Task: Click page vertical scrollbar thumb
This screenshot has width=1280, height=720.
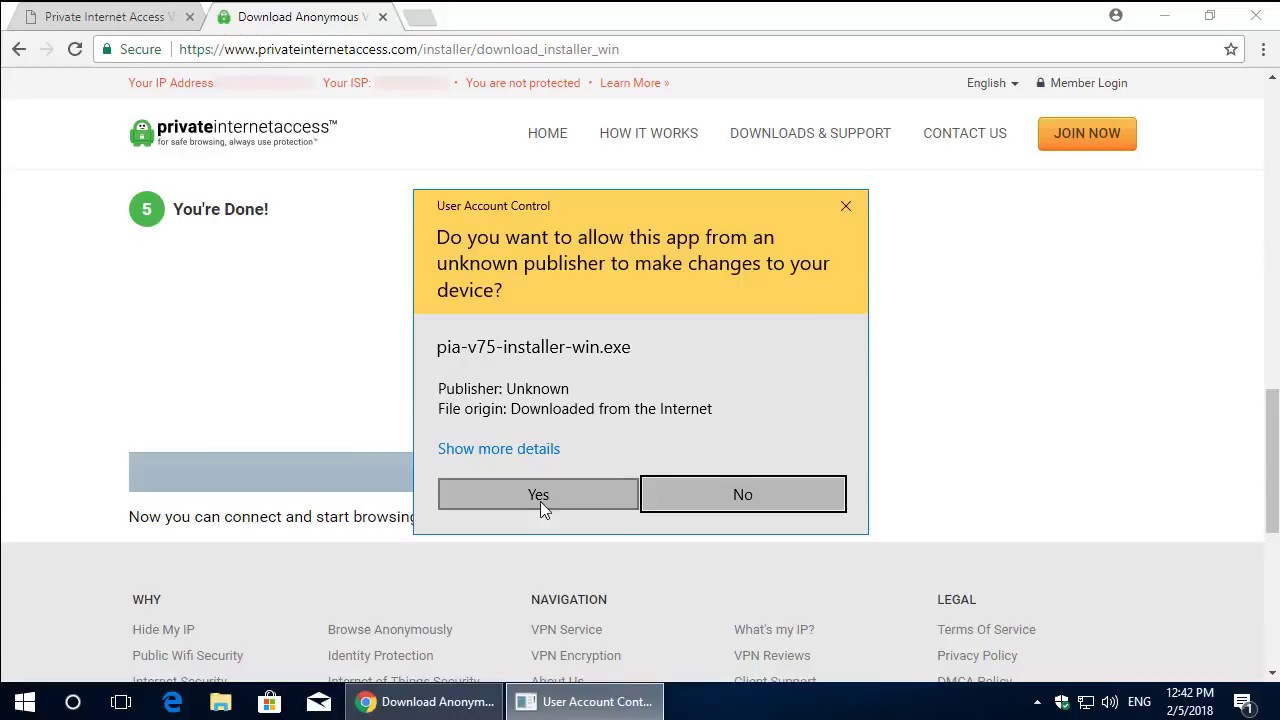Action: pos(1272,460)
